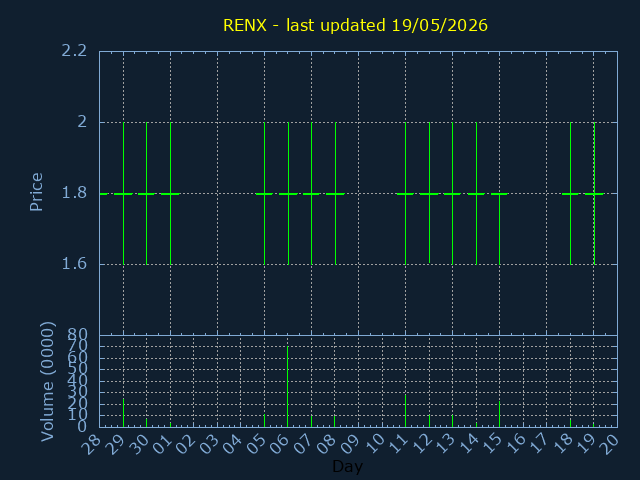Viewport: 640px width, 480px height.
Task: Click day label 17 on x-axis
Action: pos(538,444)
